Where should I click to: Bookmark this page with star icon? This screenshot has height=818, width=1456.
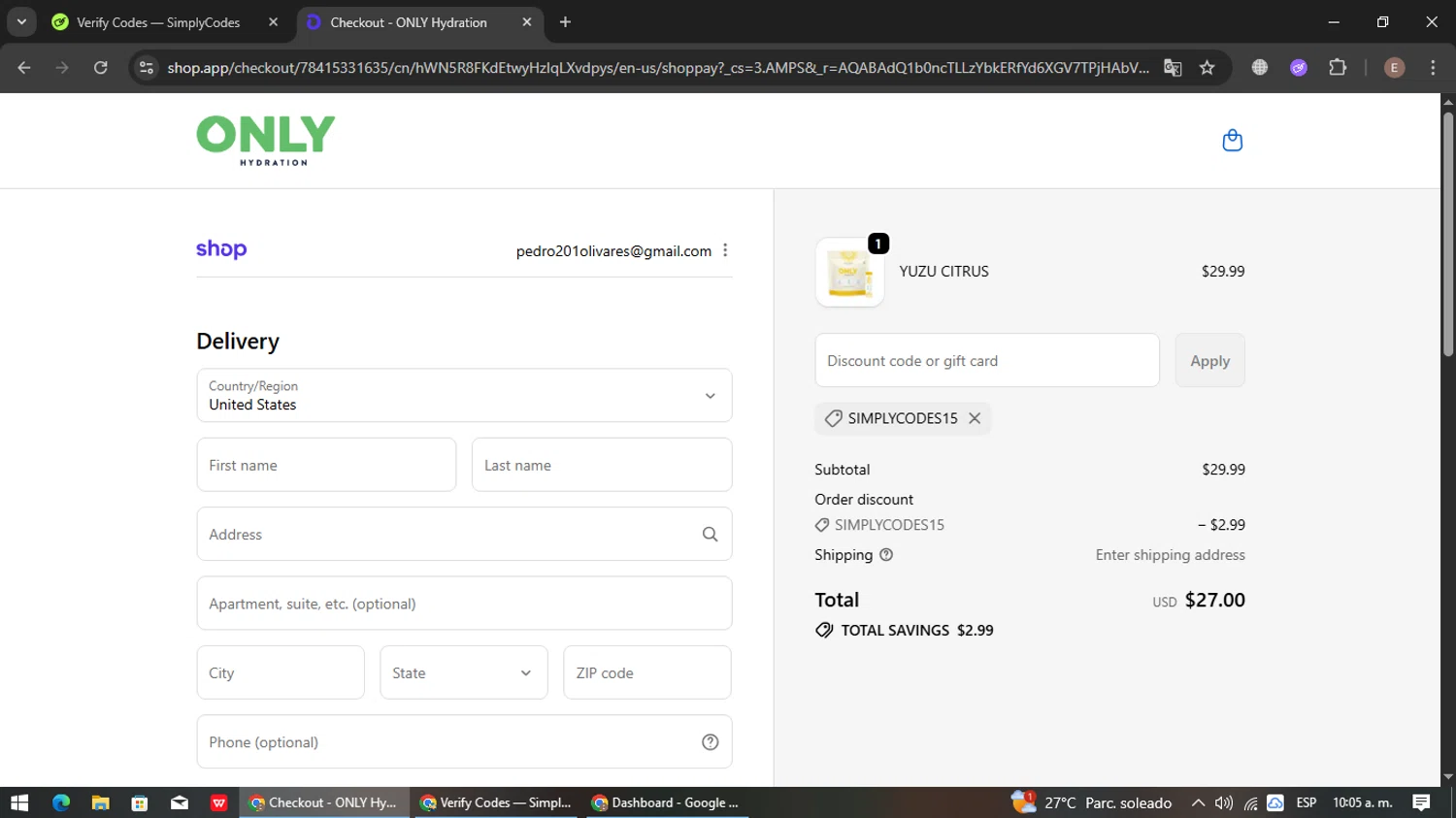(x=1207, y=67)
